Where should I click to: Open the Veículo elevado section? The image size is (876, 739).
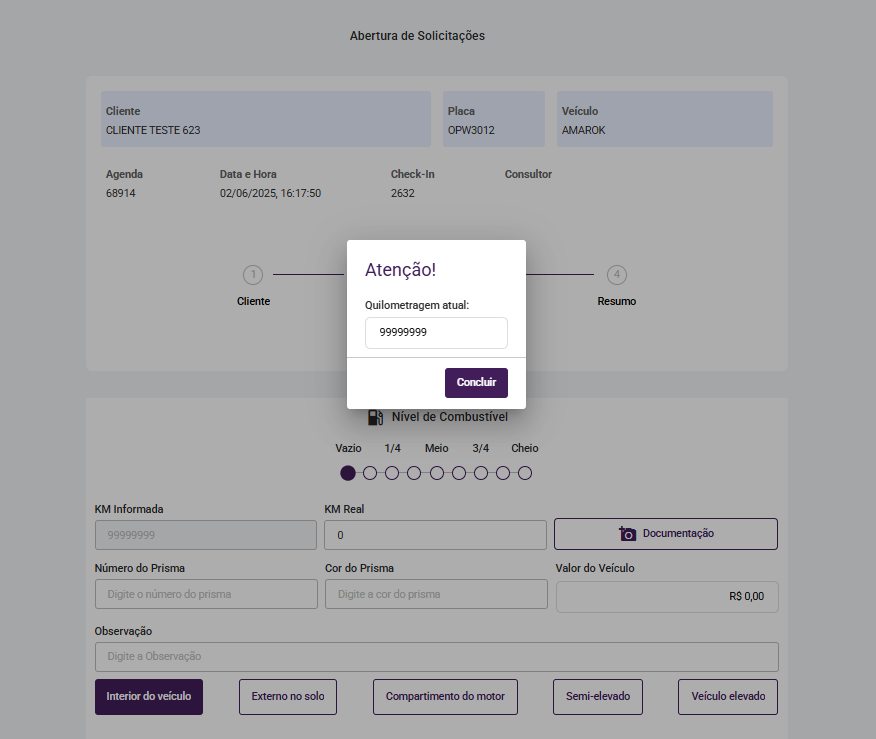pyautogui.click(x=728, y=697)
